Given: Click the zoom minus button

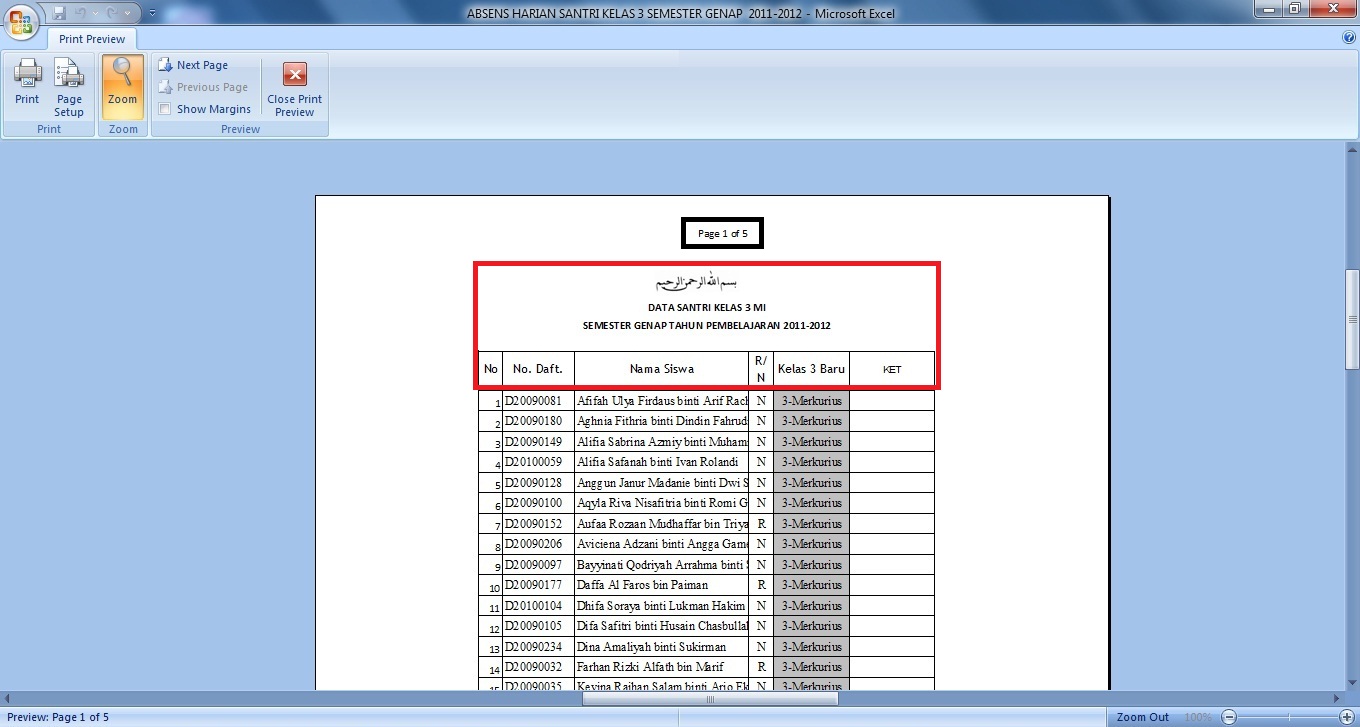Looking at the screenshot, I should 1230,717.
